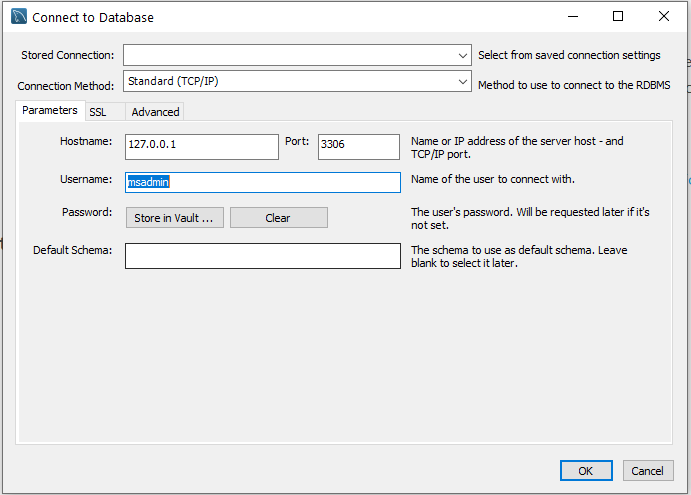
Task: Focus the empty Default Schema field
Action: (263, 256)
